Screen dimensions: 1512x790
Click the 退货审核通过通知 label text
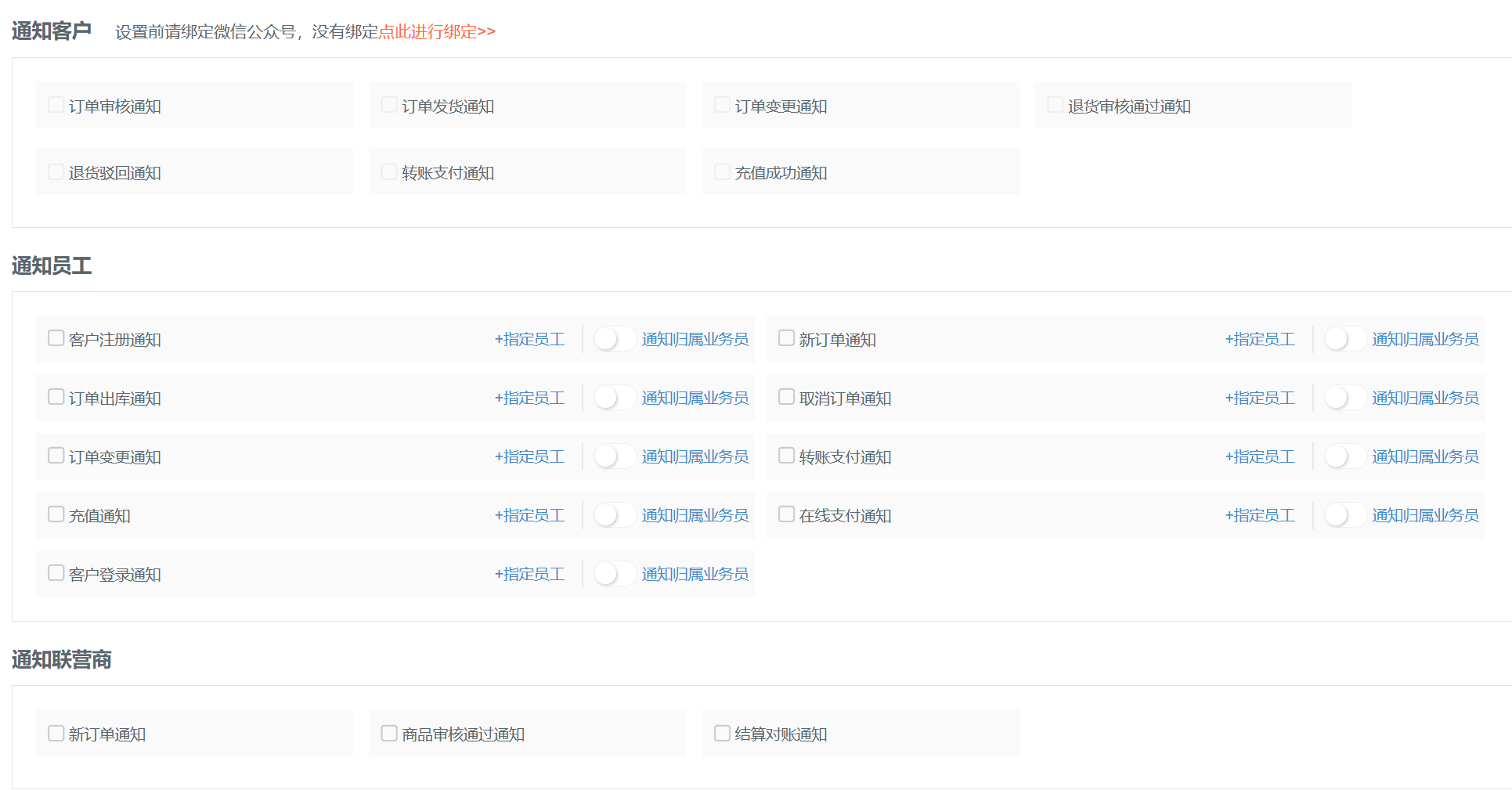(x=1129, y=106)
